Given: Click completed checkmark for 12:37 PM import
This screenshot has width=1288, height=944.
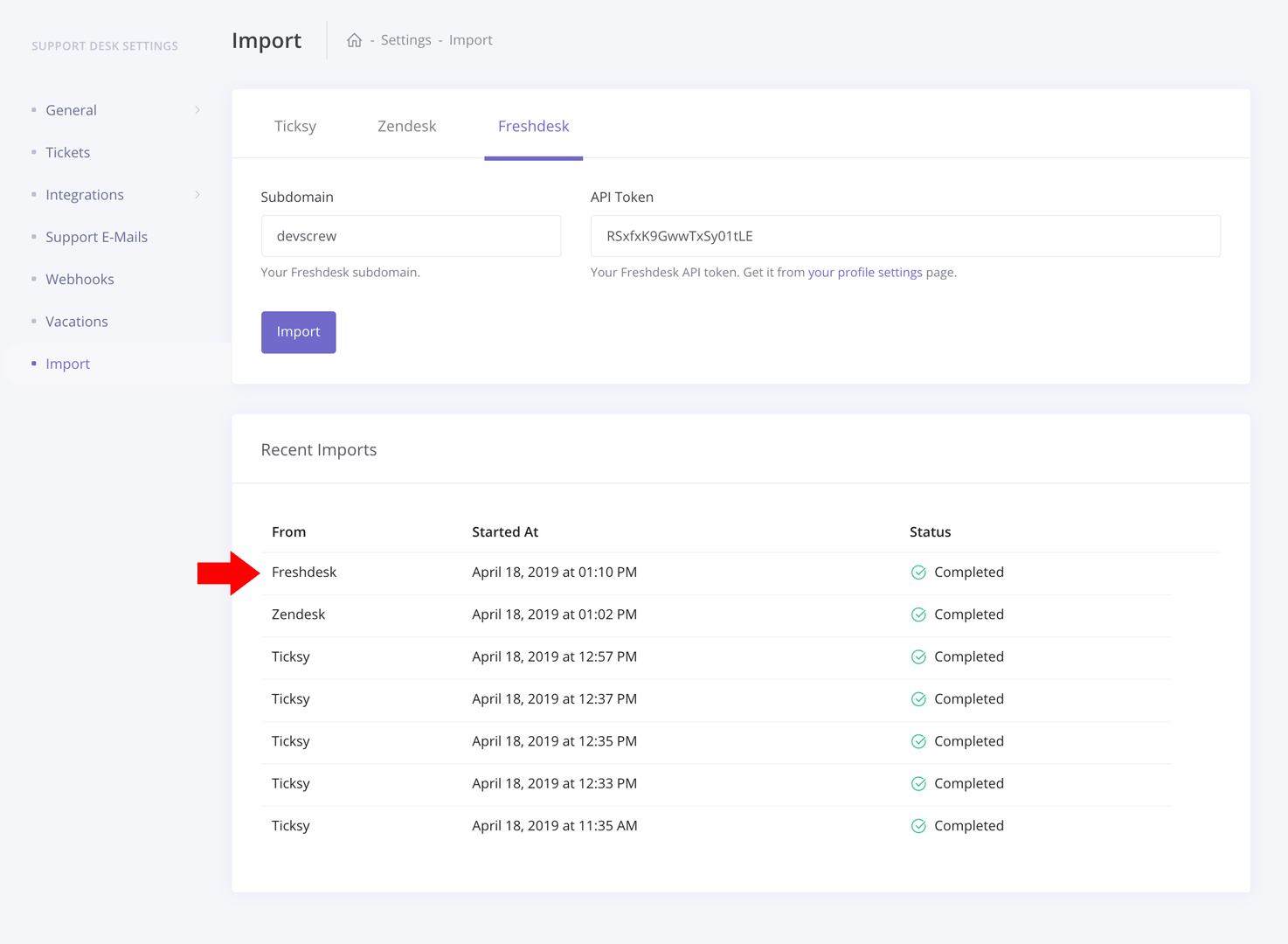Looking at the screenshot, I should click(918, 699).
